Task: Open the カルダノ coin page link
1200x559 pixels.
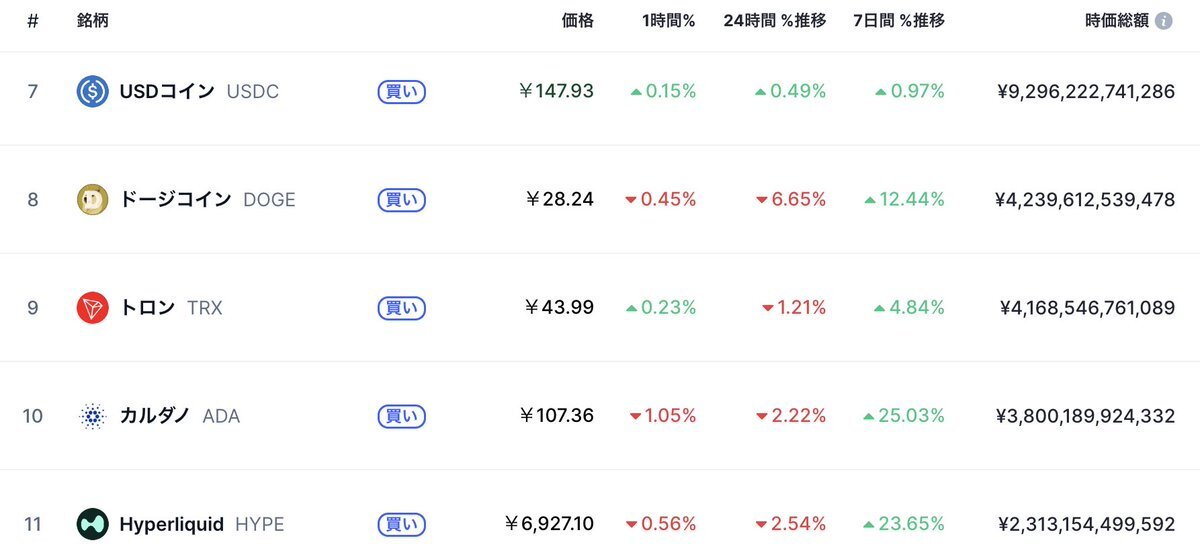Action: pos(154,416)
